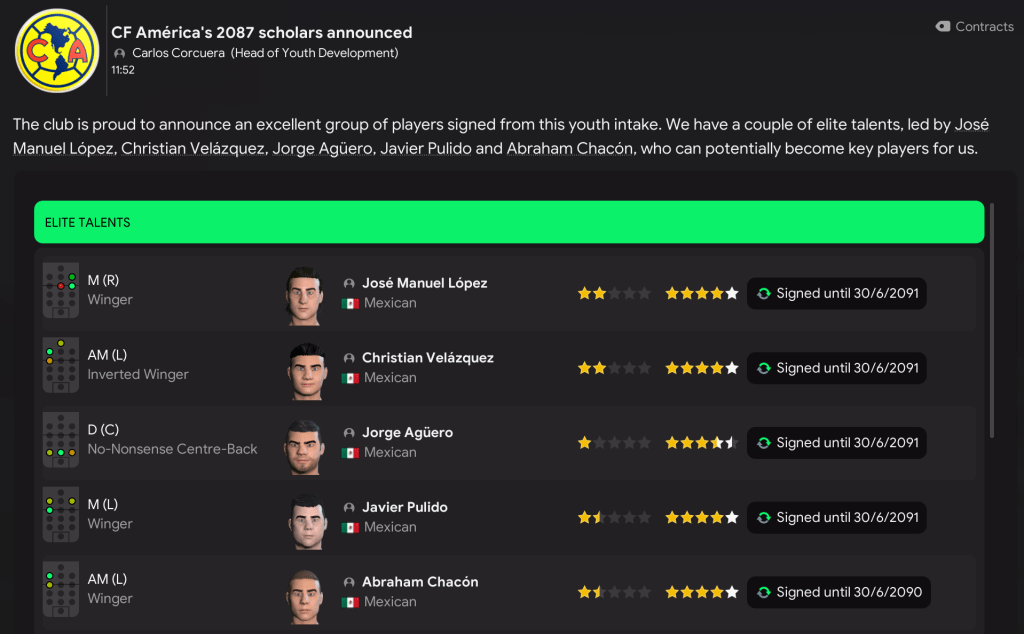Select José Manuel López player name in list
The width and height of the screenshot is (1024, 634).
[x=424, y=283]
